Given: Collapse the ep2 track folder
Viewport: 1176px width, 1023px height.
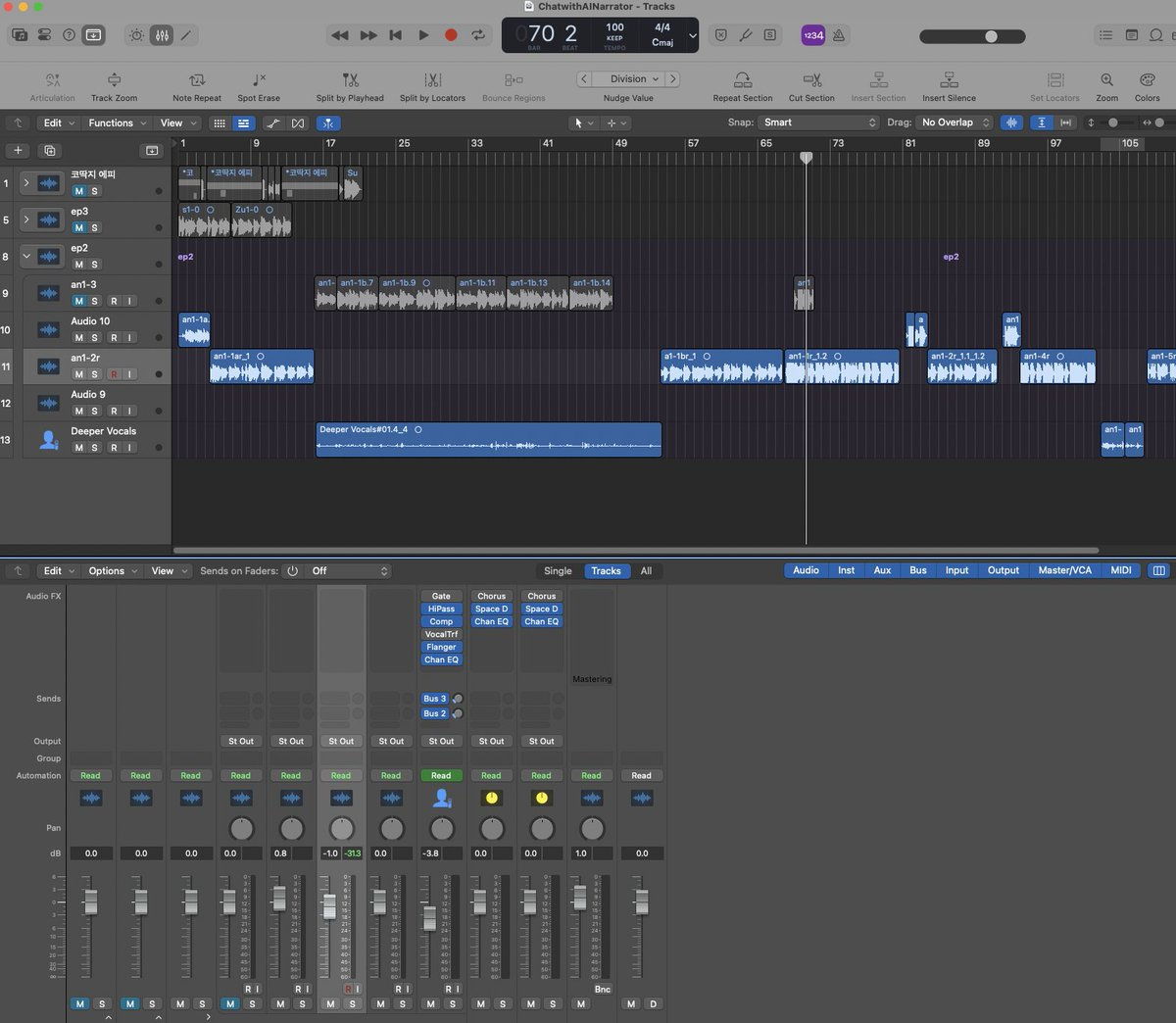Looking at the screenshot, I should pyautogui.click(x=26, y=257).
